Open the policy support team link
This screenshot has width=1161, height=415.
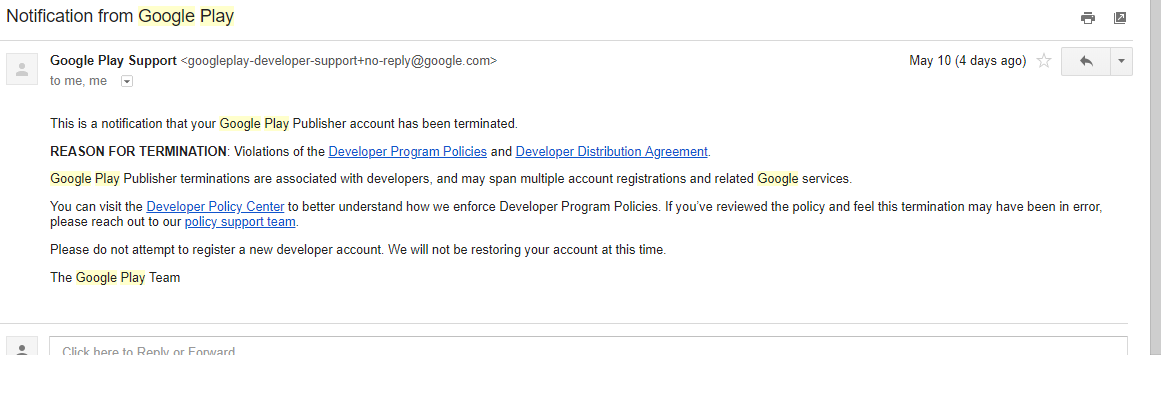click(240, 222)
